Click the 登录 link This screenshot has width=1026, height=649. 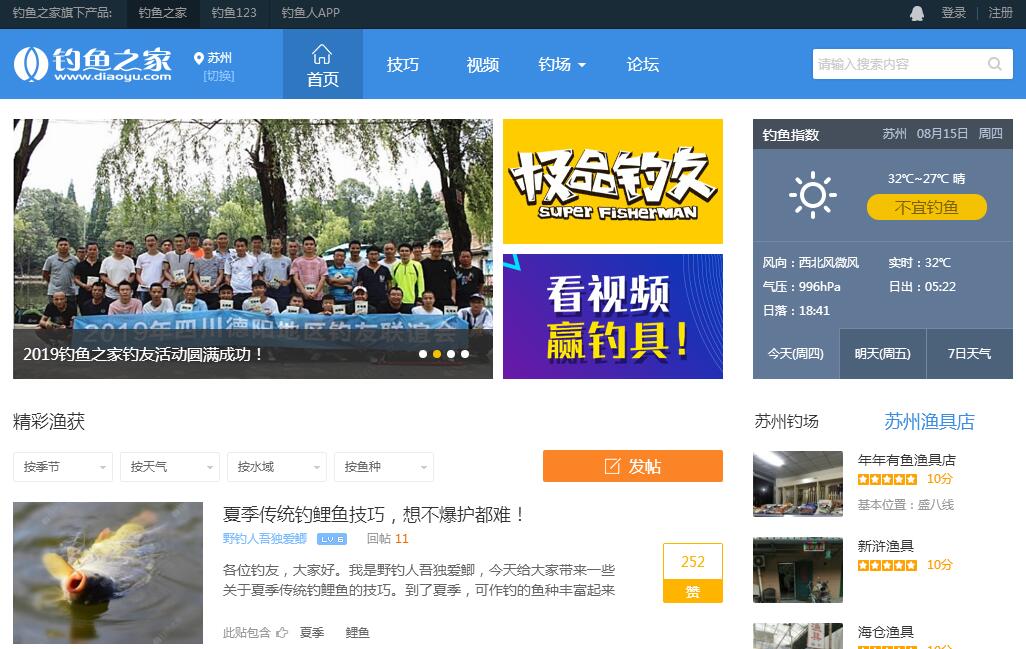coord(953,12)
